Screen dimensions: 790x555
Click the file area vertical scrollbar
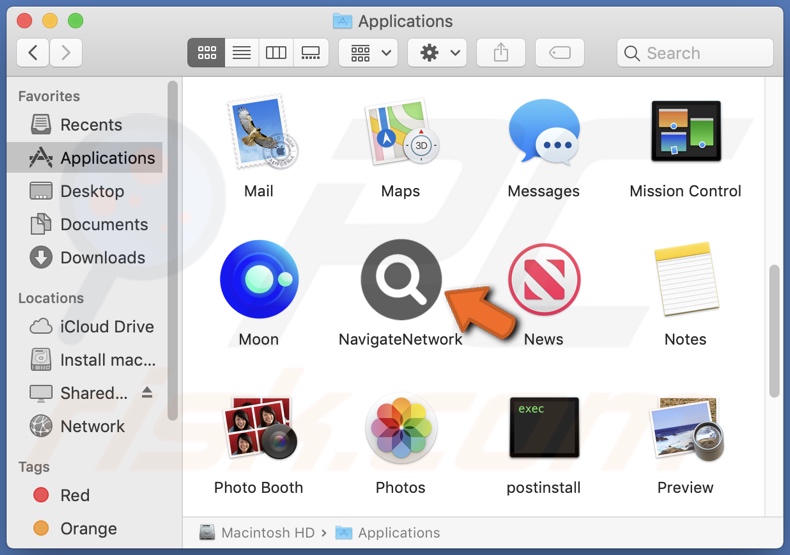[774, 331]
